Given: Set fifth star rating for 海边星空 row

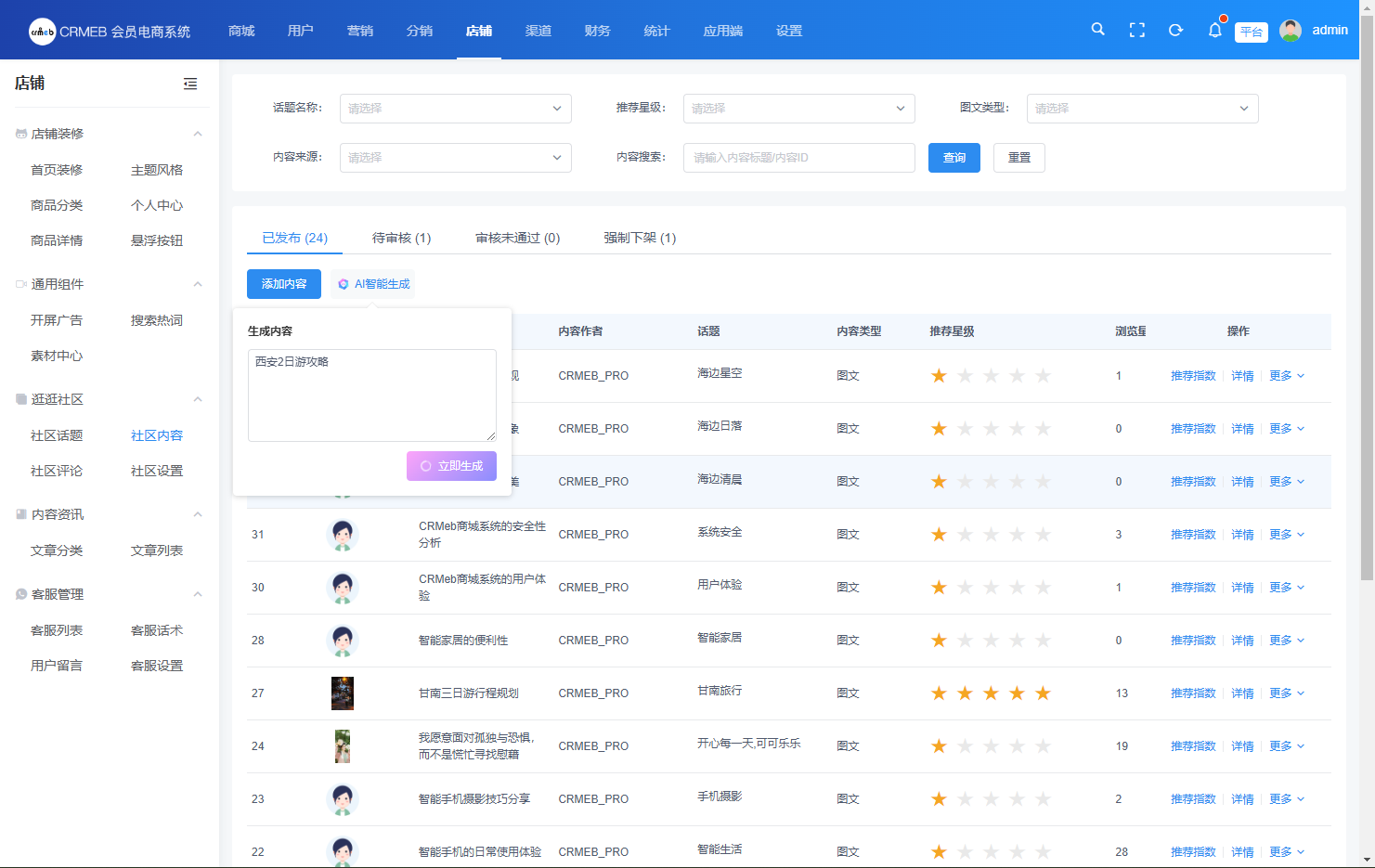Looking at the screenshot, I should (x=1043, y=376).
